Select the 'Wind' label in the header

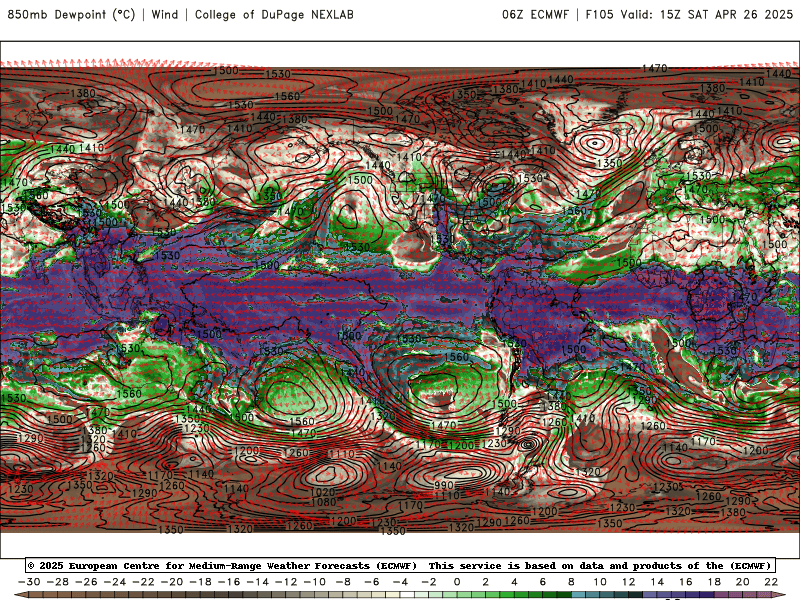click(165, 14)
